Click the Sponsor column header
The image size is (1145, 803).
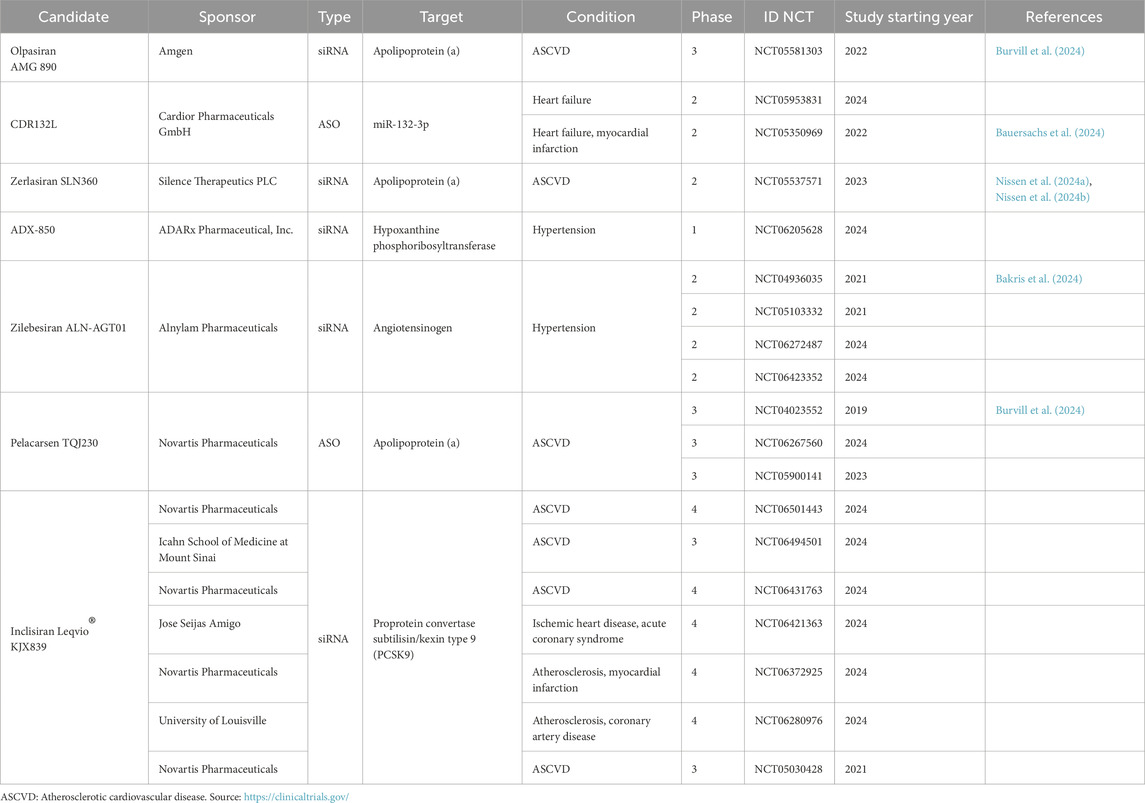point(227,17)
